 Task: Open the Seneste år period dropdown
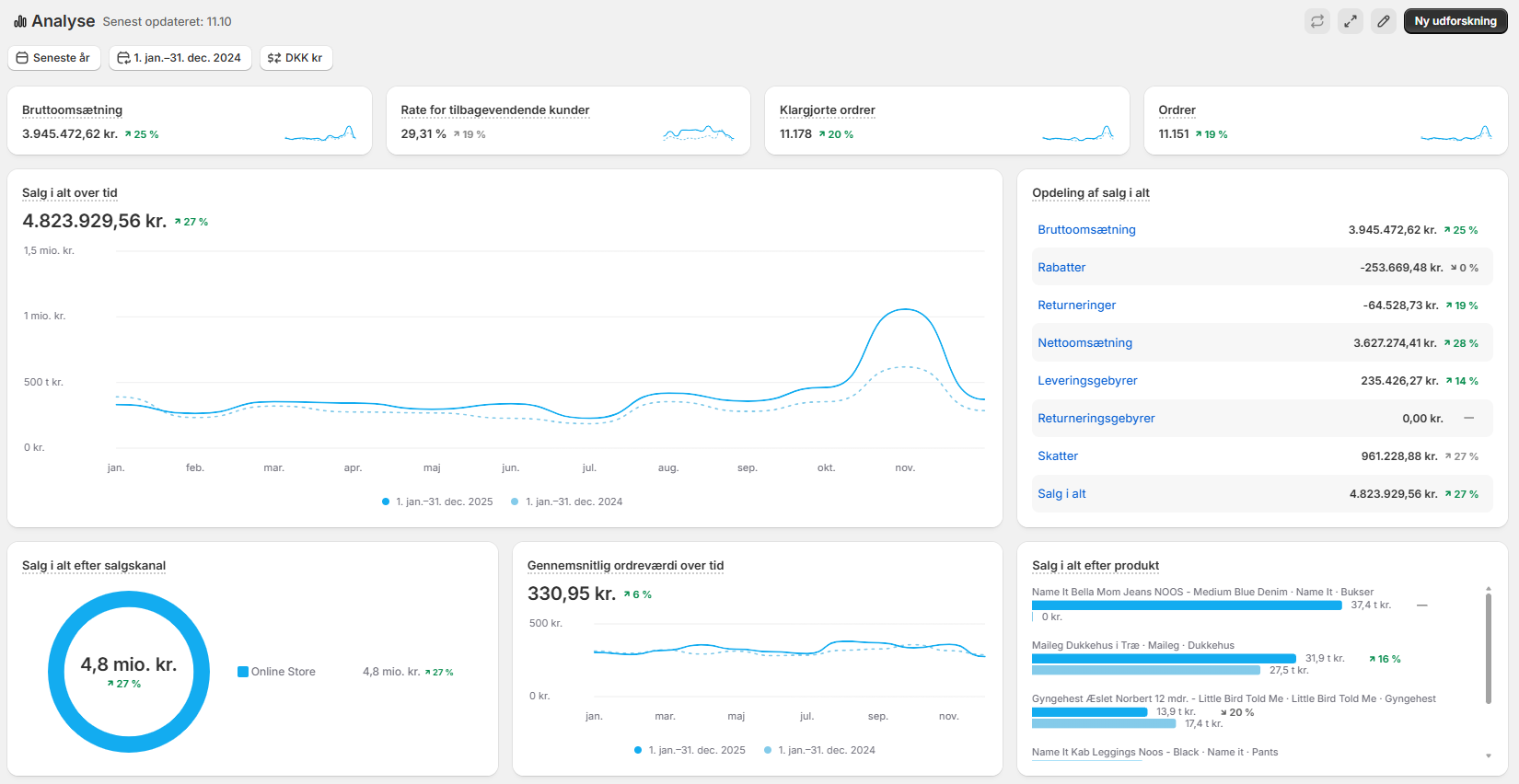coord(53,58)
